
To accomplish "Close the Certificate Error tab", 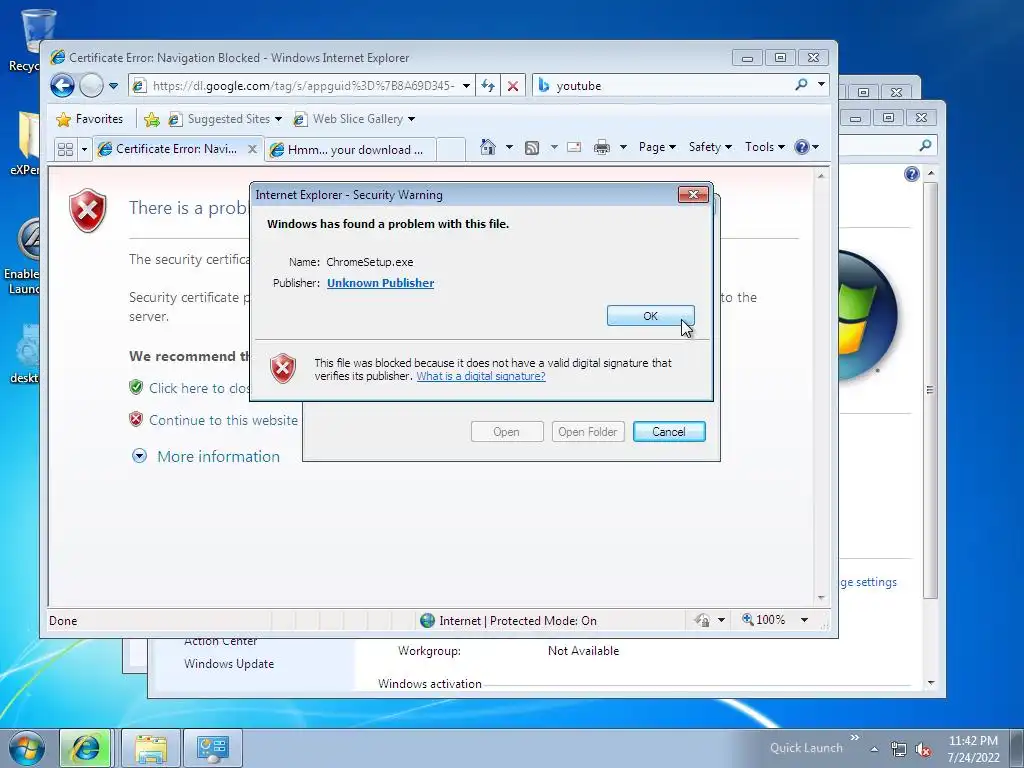I will click(252, 149).
